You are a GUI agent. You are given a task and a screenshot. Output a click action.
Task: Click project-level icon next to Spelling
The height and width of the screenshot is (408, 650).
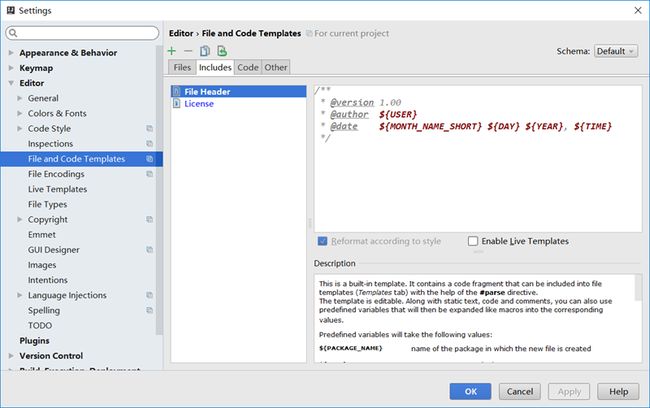(x=150, y=310)
